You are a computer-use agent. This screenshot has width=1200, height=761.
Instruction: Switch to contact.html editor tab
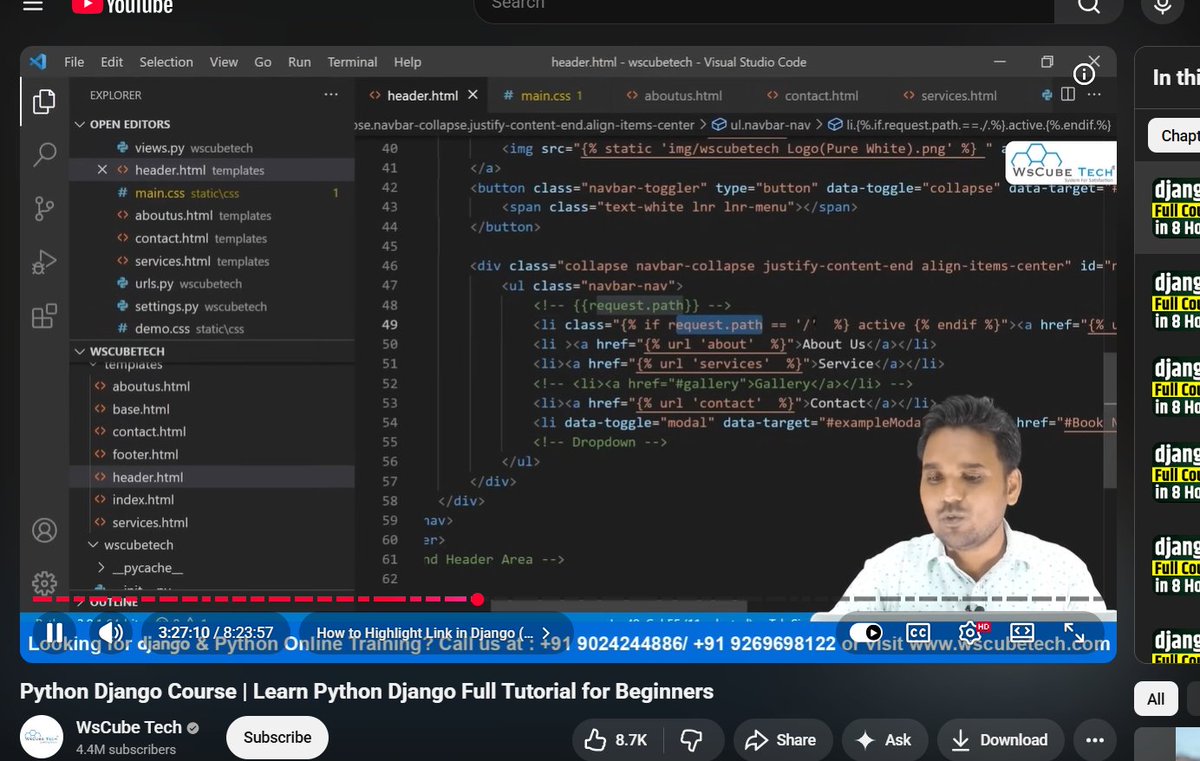[821, 95]
